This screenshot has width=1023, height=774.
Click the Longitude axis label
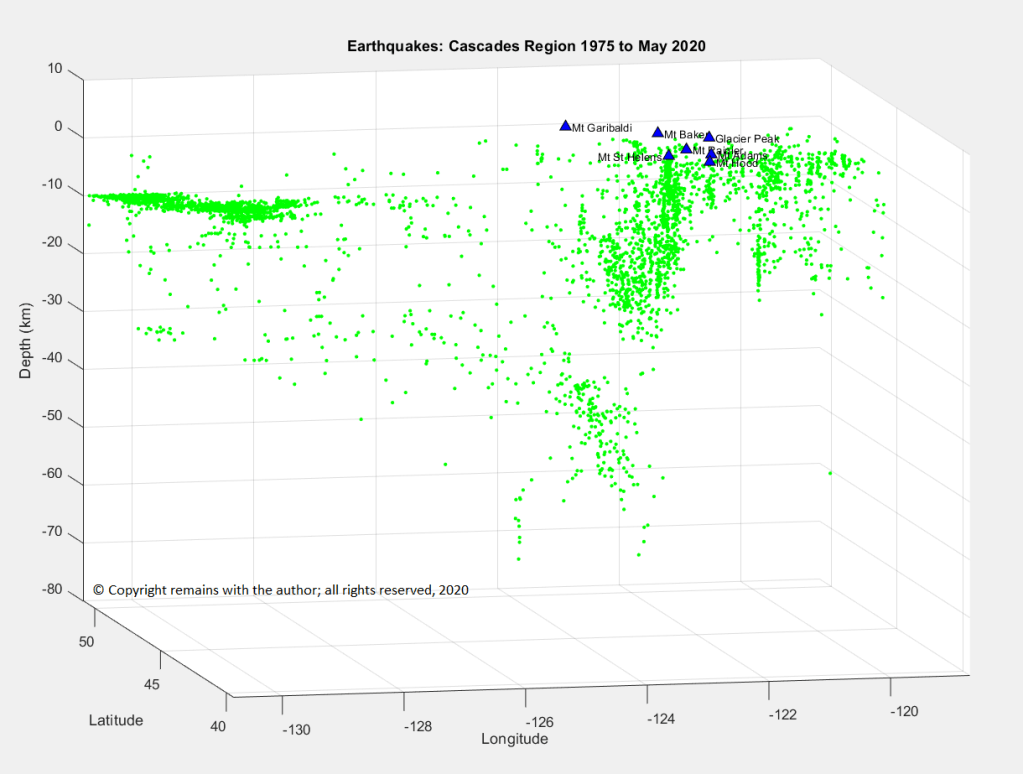coord(515,740)
